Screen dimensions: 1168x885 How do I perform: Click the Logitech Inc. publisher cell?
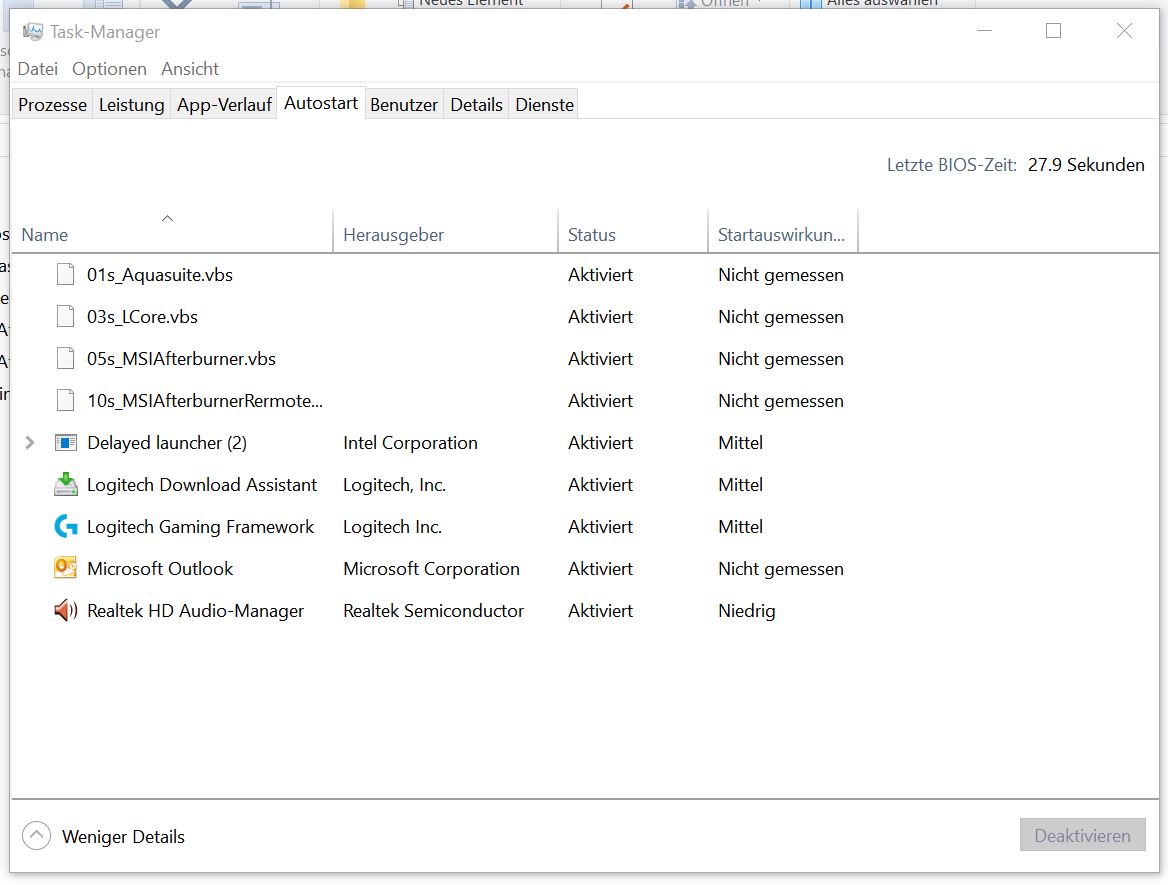click(x=392, y=527)
